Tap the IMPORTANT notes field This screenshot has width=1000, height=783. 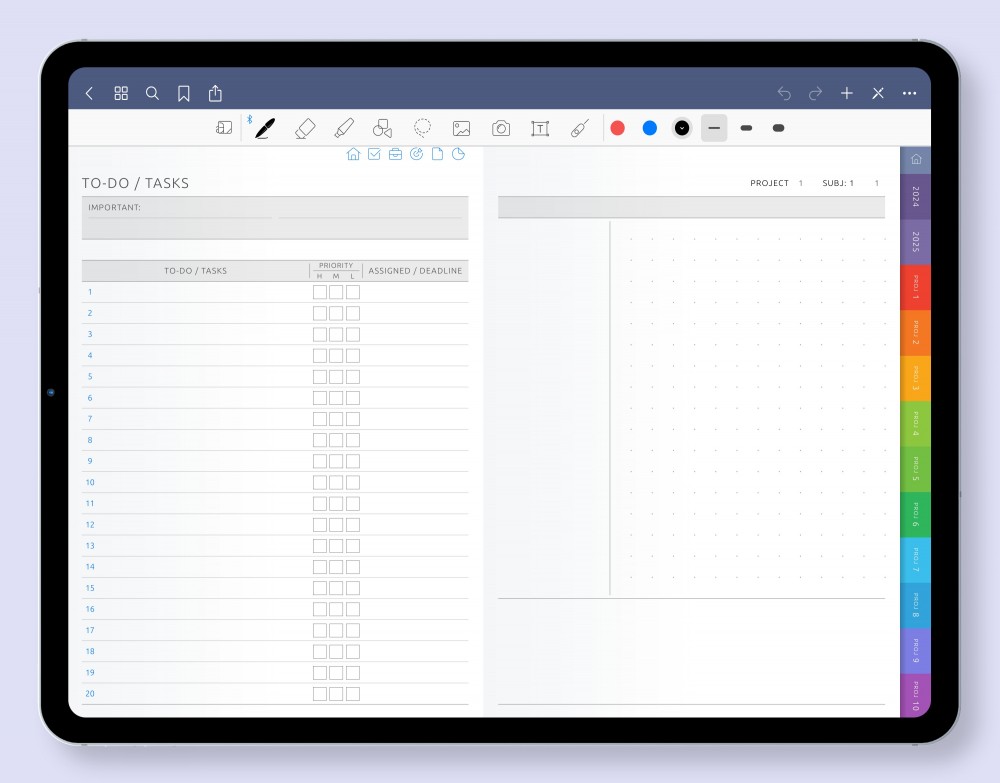point(275,218)
